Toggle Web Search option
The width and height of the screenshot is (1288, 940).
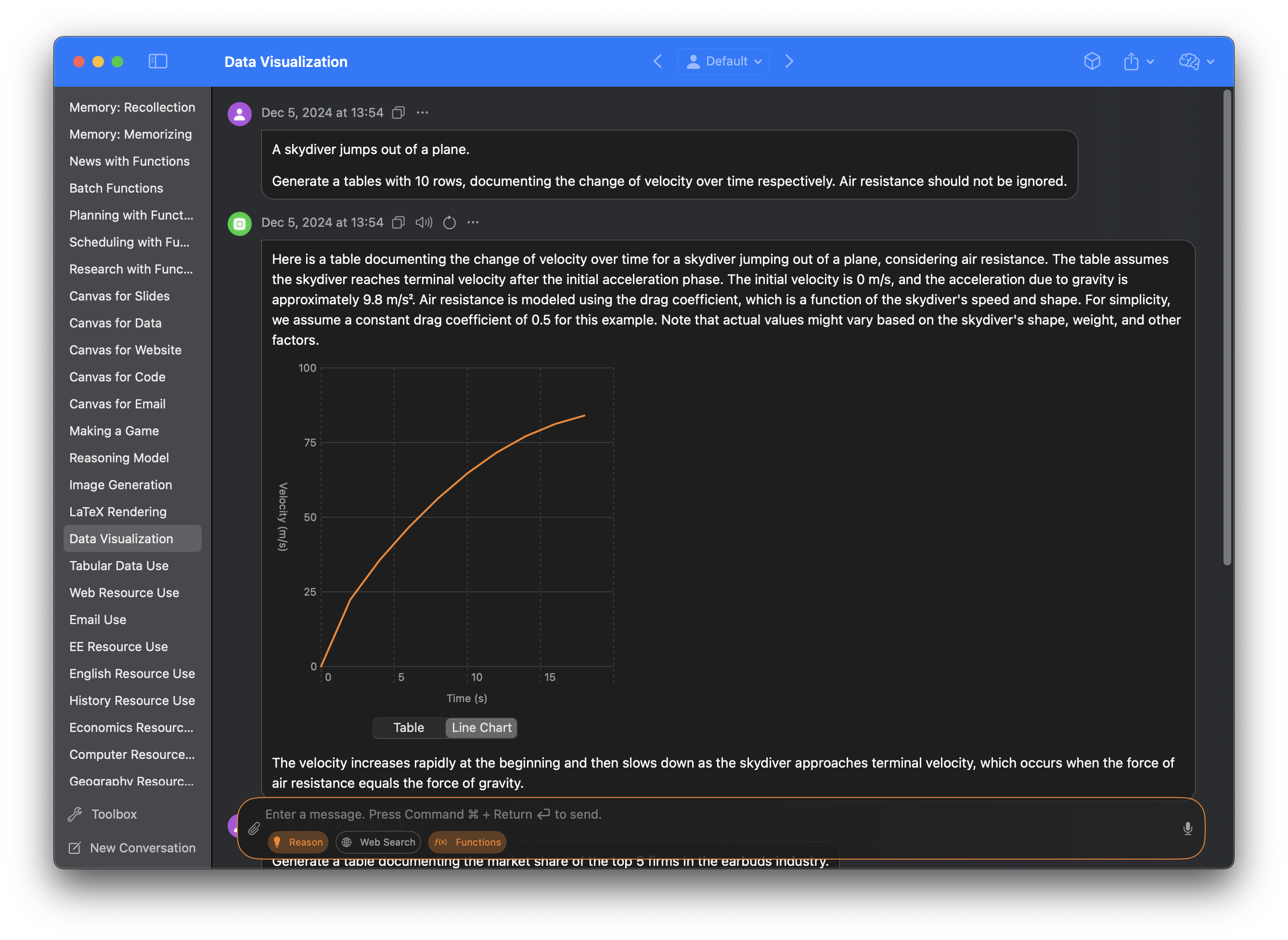click(x=378, y=842)
